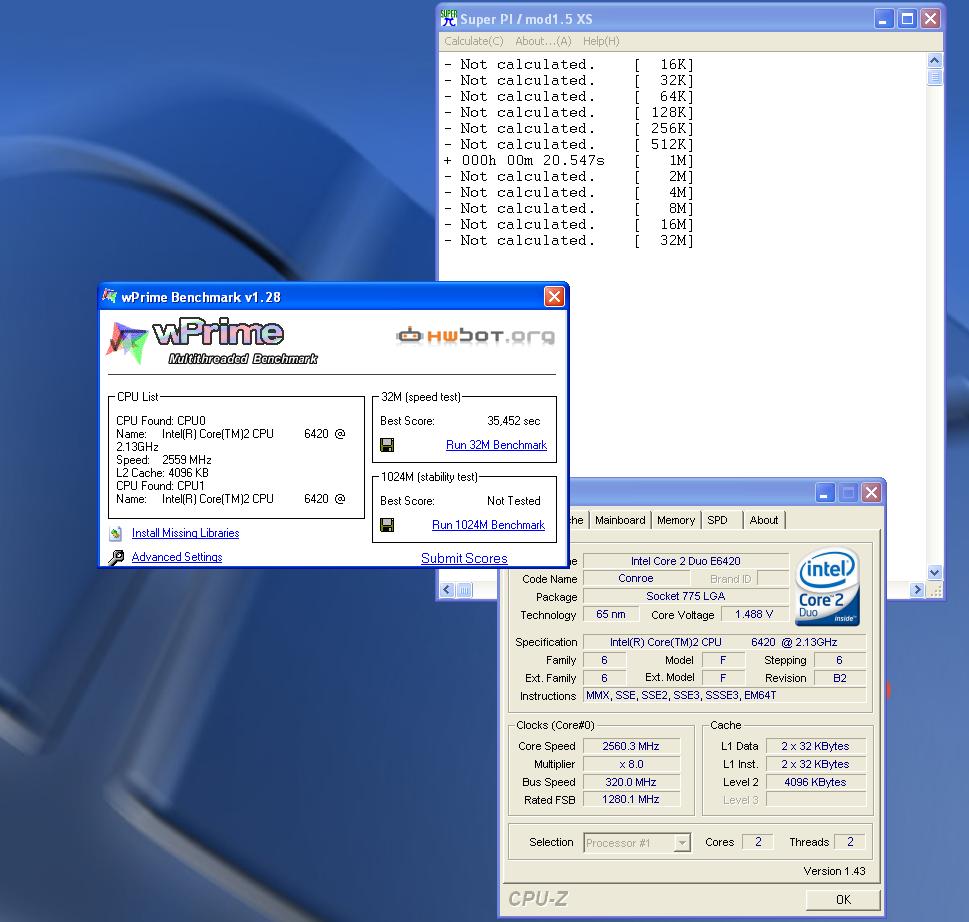Close the wPrime Benchmark window
This screenshot has width=969, height=922.
coord(554,297)
